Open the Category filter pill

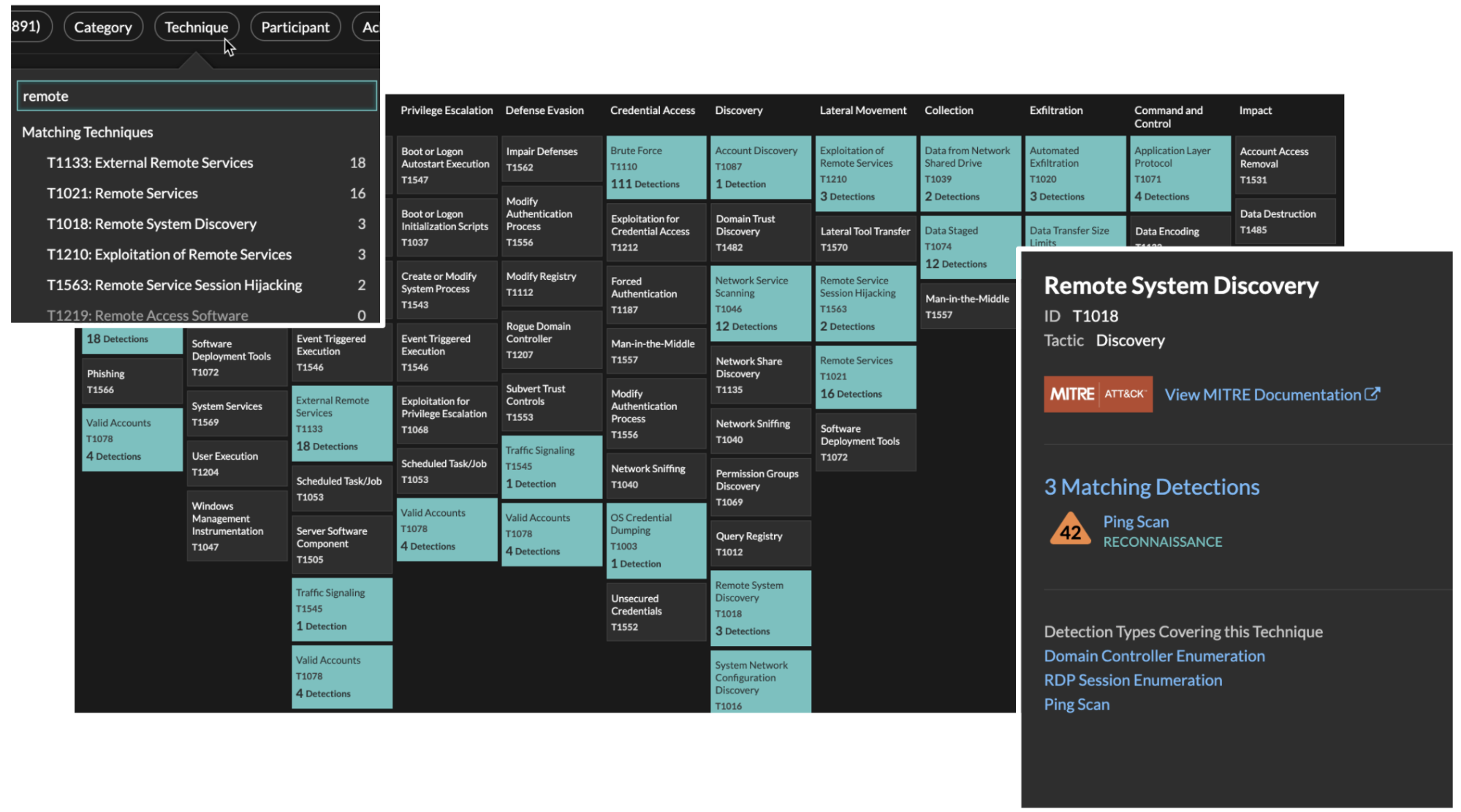pos(103,27)
